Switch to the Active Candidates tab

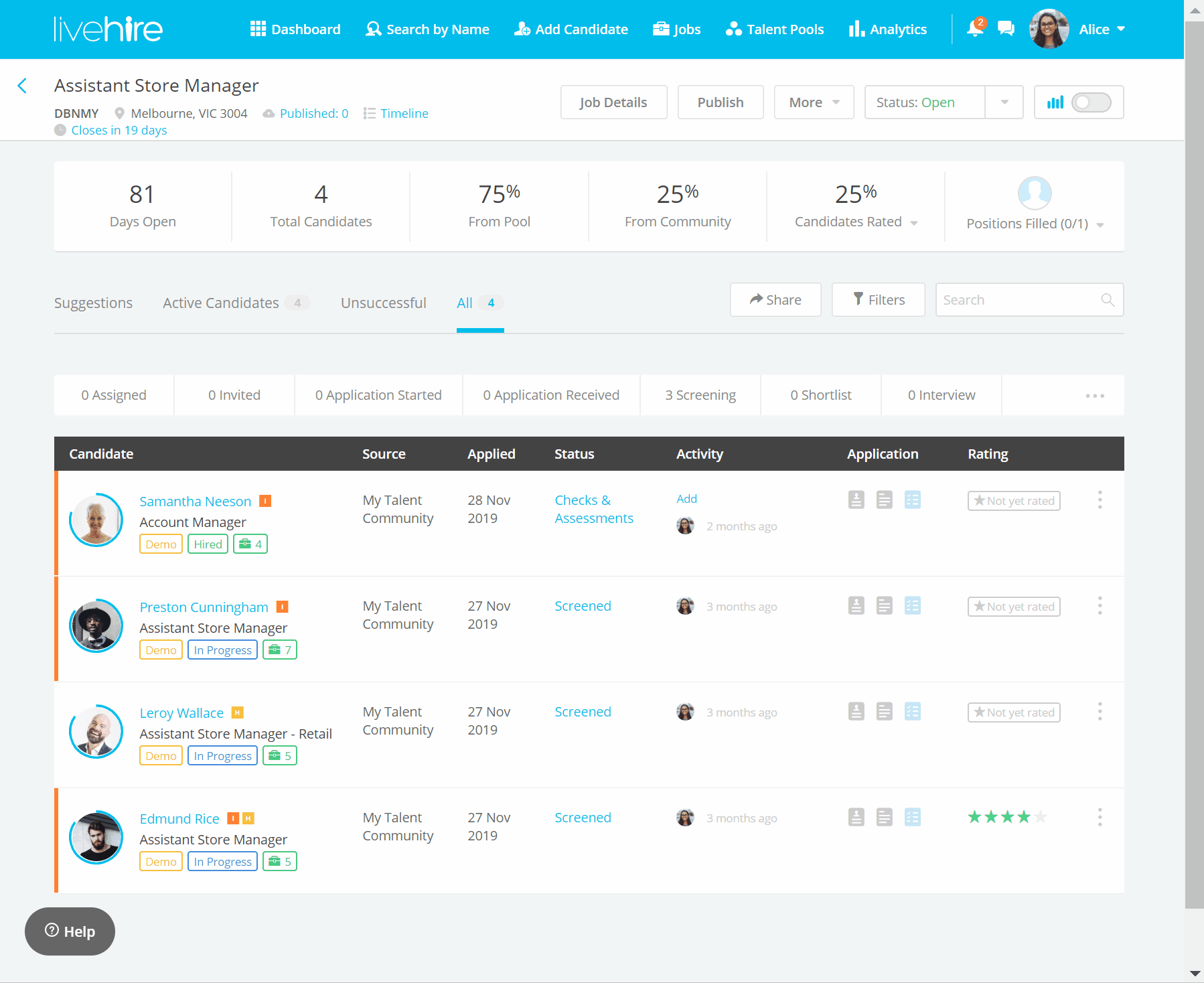coord(236,303)
